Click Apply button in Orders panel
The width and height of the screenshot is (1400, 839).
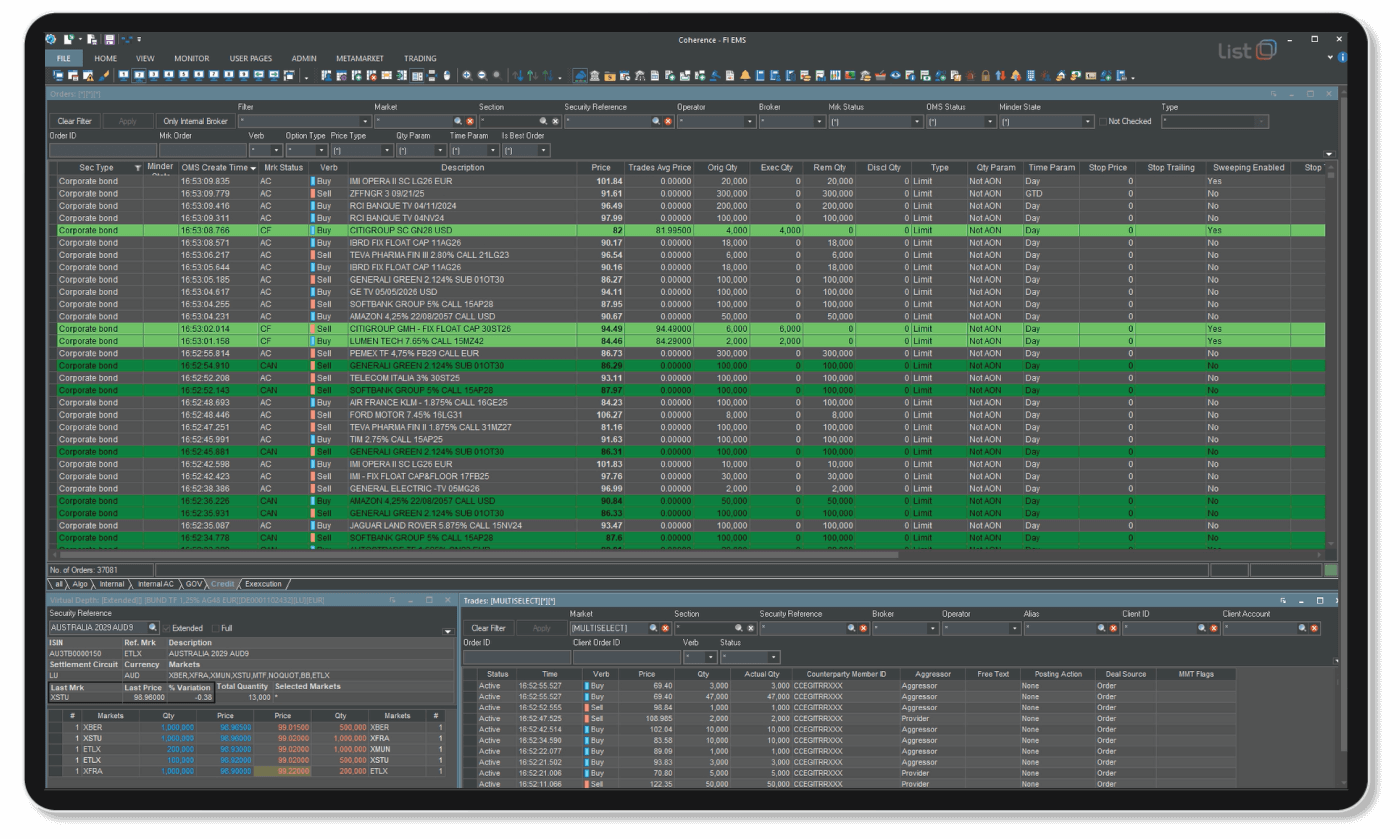point(127,121)
